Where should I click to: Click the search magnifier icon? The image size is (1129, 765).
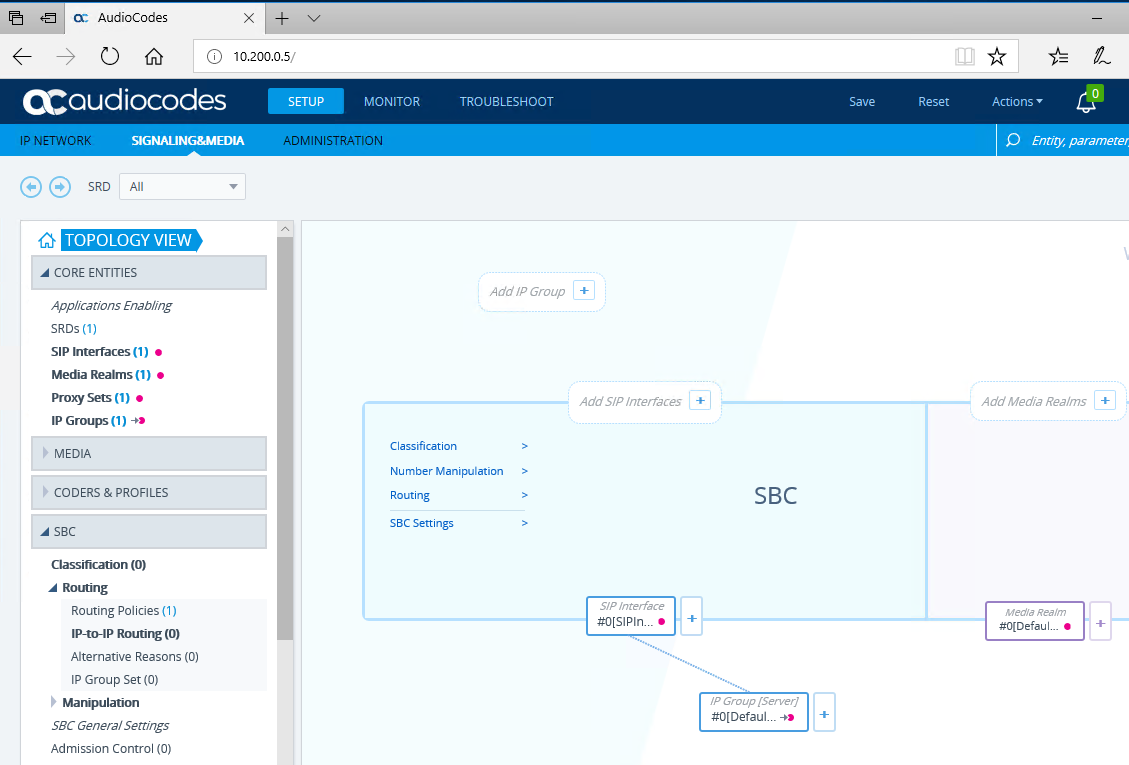point(1012,140)
